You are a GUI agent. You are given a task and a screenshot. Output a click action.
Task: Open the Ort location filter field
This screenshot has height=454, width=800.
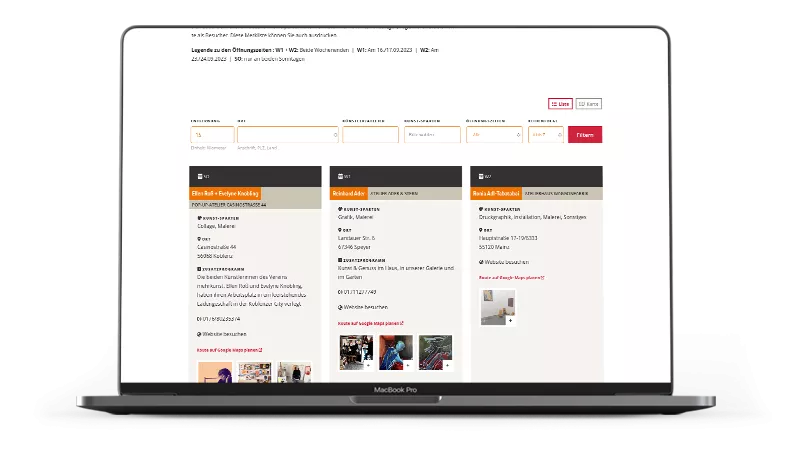click(x=287, y=135)
